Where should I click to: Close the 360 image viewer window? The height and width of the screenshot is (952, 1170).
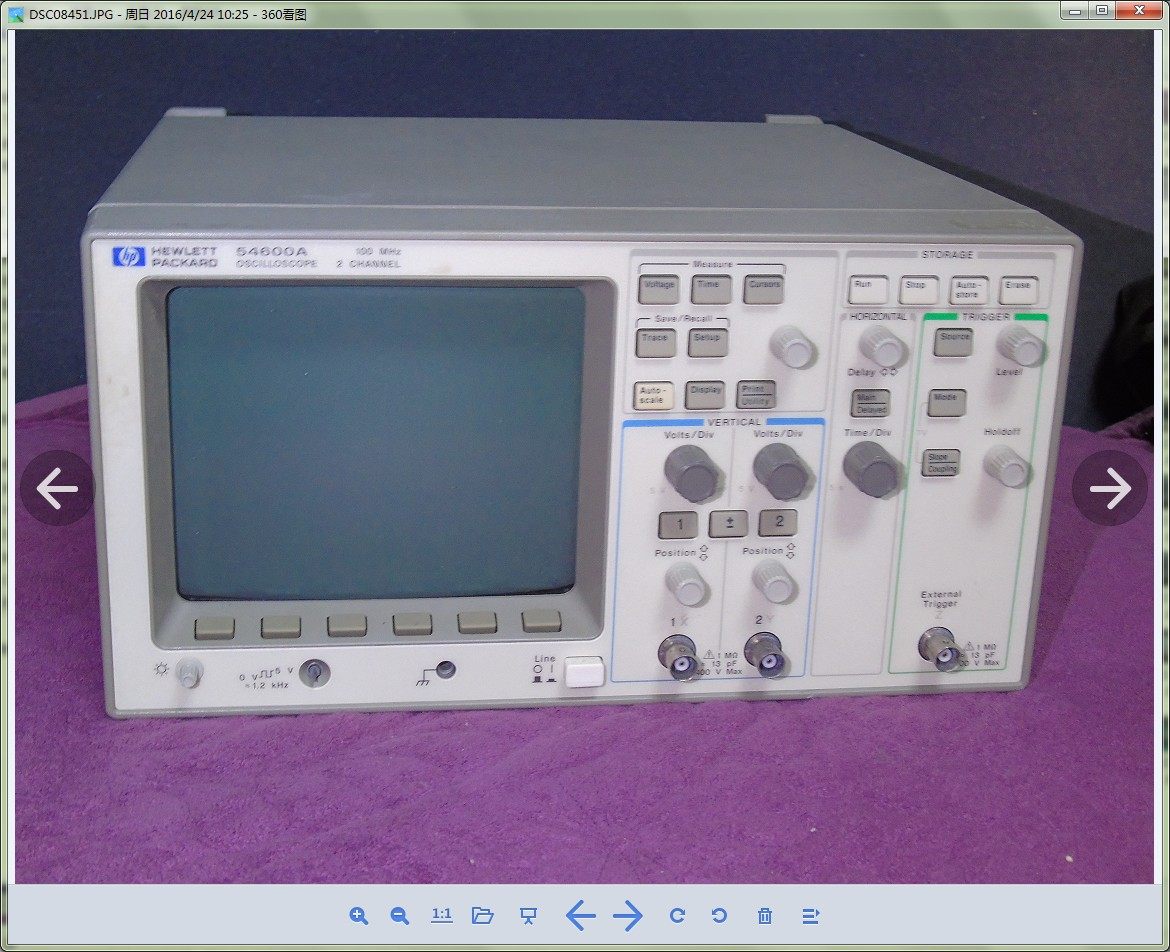coord(1139,10)
